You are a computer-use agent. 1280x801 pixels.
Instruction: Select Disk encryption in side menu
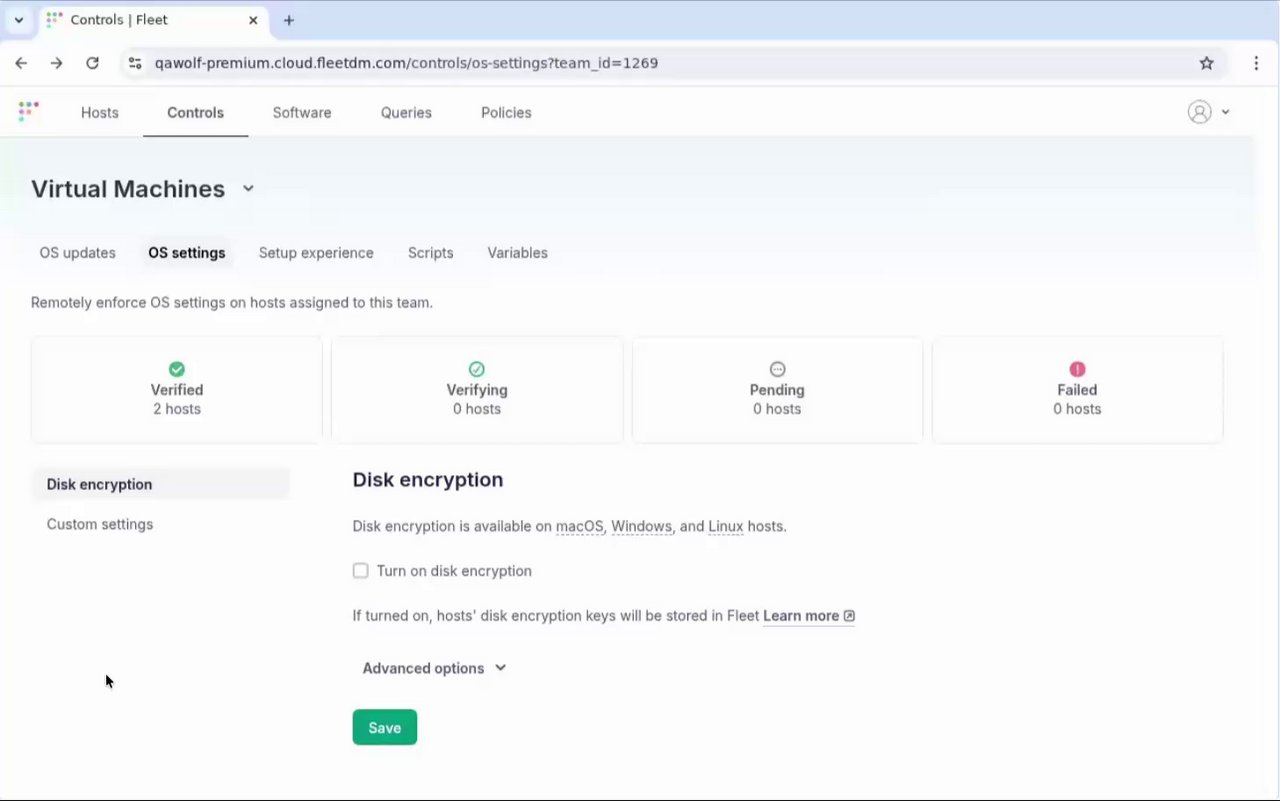pyautogui.click(x=160, y=484)
